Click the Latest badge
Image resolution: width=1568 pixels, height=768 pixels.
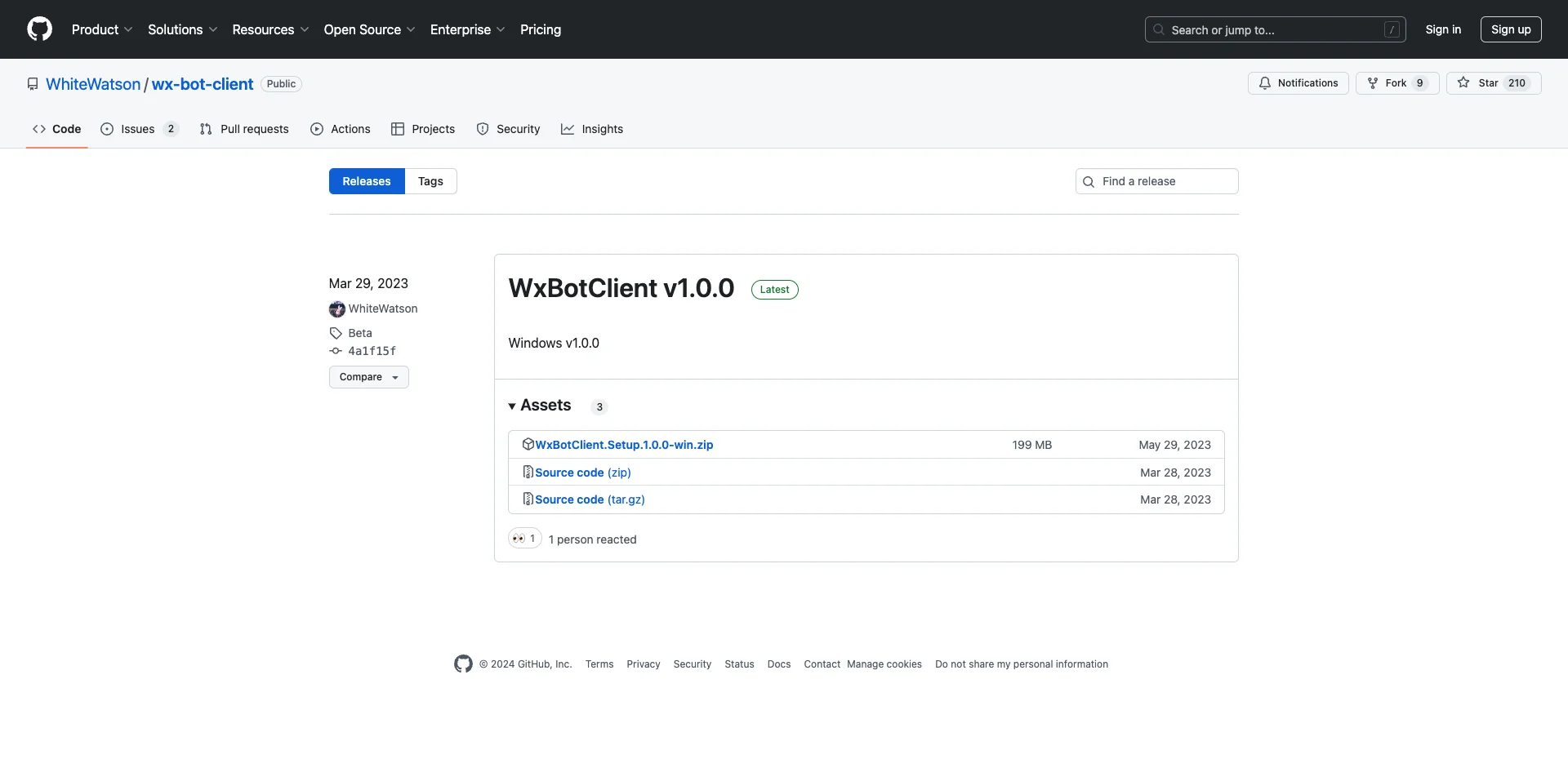[774, 290]
